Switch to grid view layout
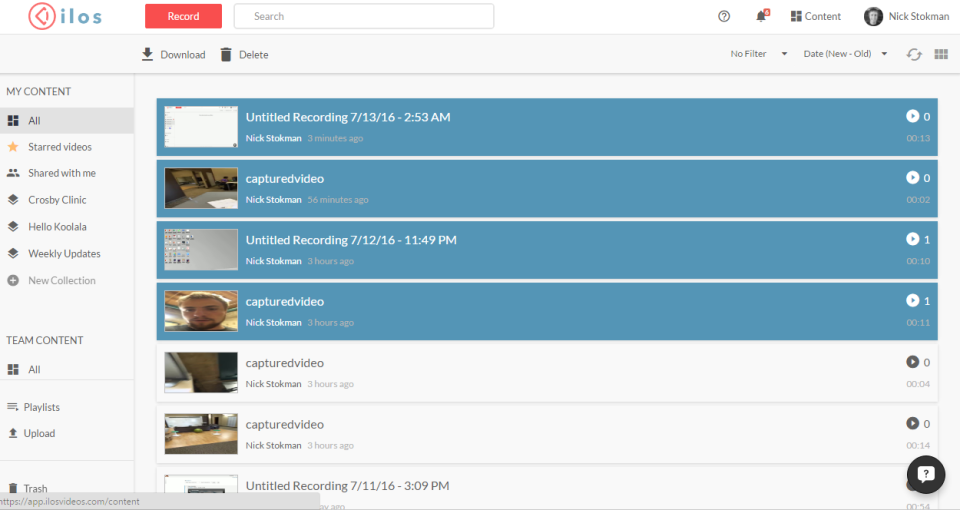 pyautogui.click(x=940, y=54)
